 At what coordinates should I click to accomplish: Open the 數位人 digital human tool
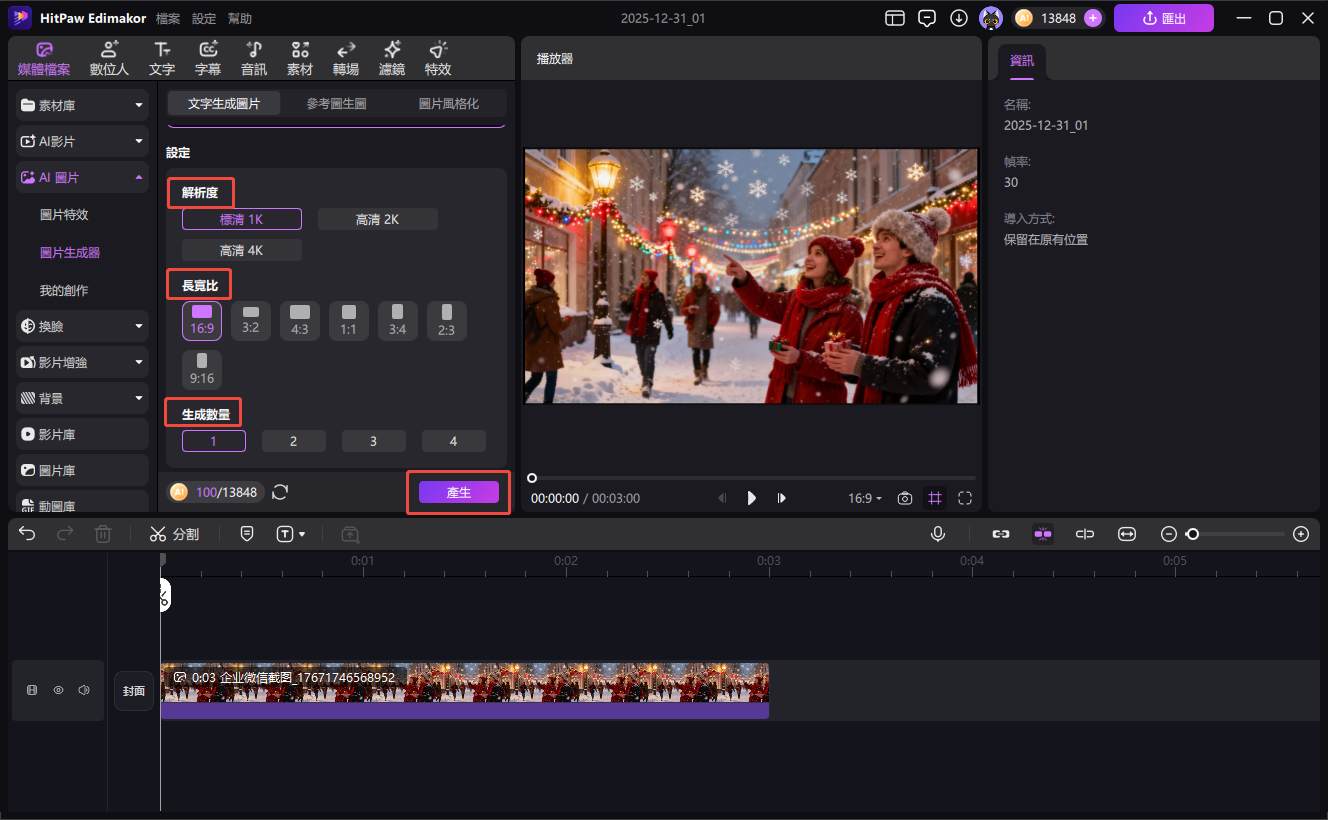pos(109,58)
